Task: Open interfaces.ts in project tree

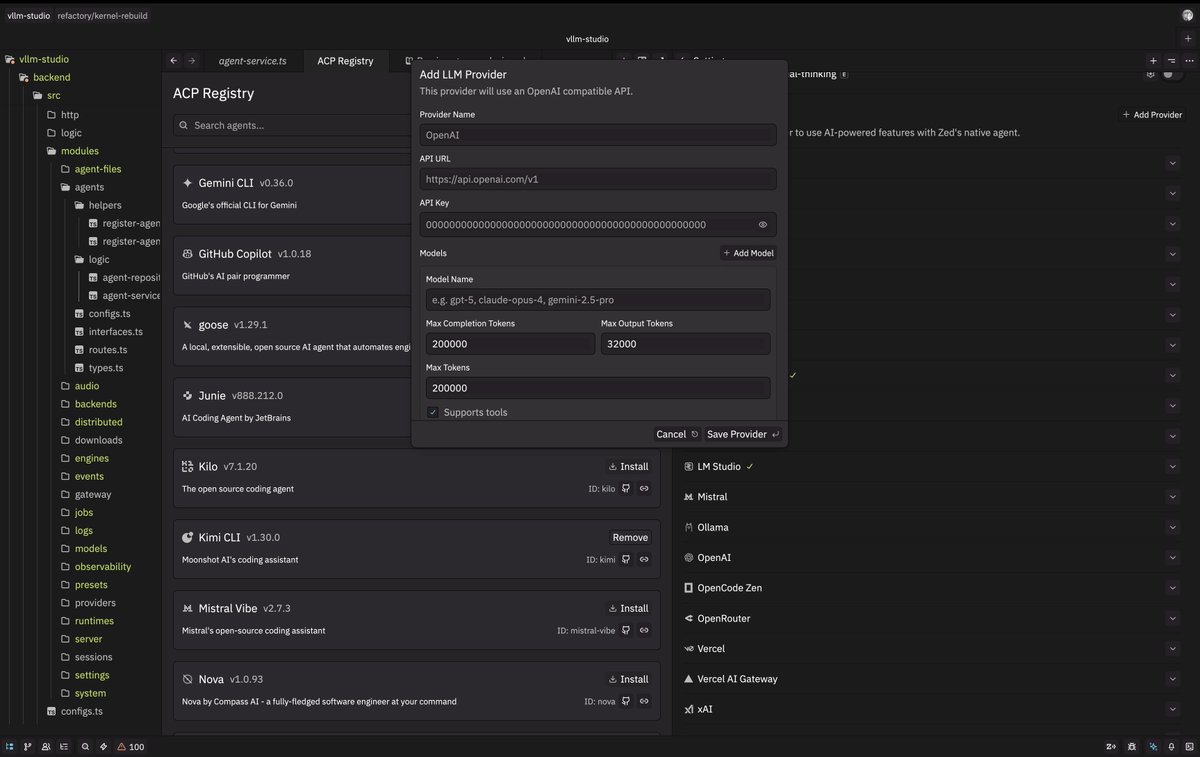Action: [115, 332]
